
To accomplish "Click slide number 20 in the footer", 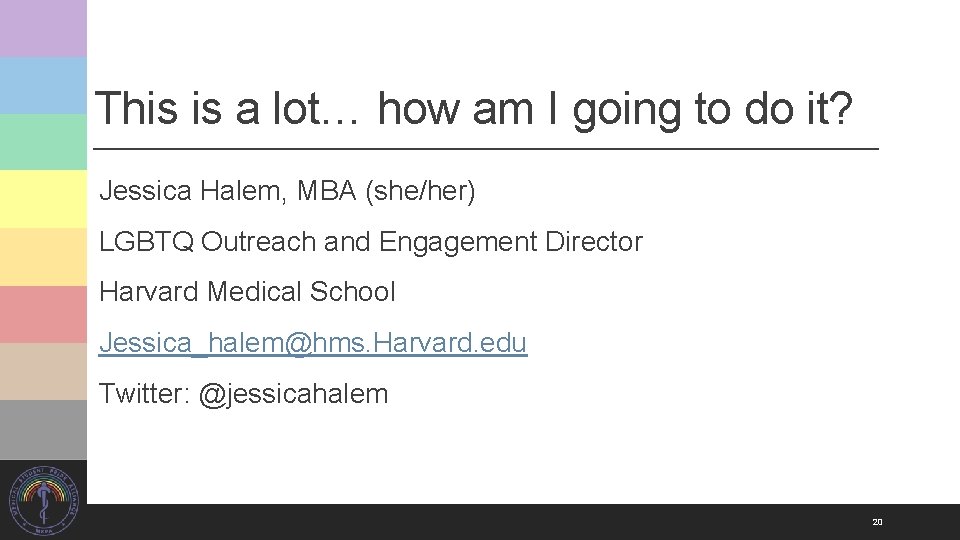I will click(877, 522).
